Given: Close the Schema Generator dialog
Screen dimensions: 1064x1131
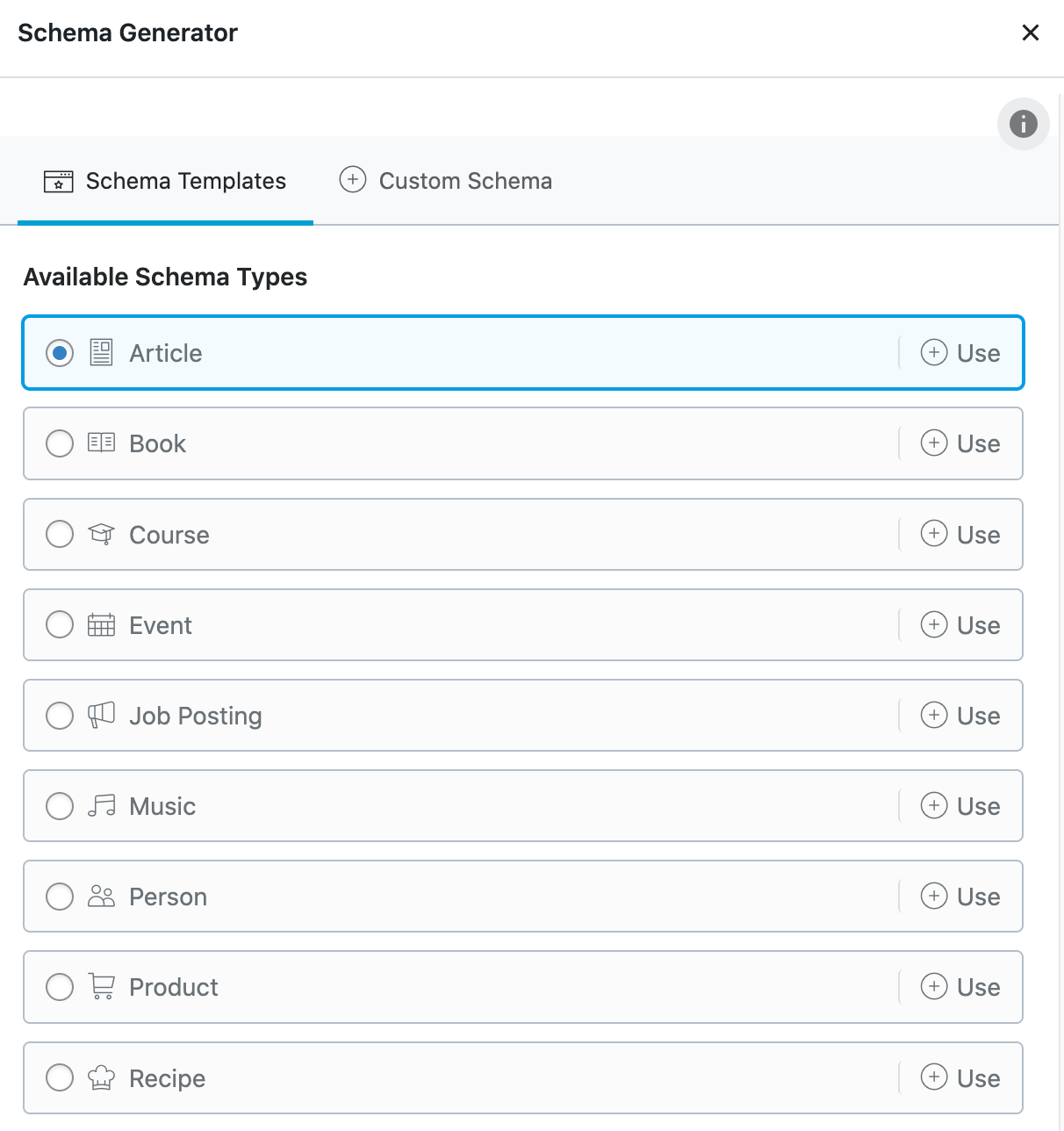Looking at the screenshot, I should 1031,33.
